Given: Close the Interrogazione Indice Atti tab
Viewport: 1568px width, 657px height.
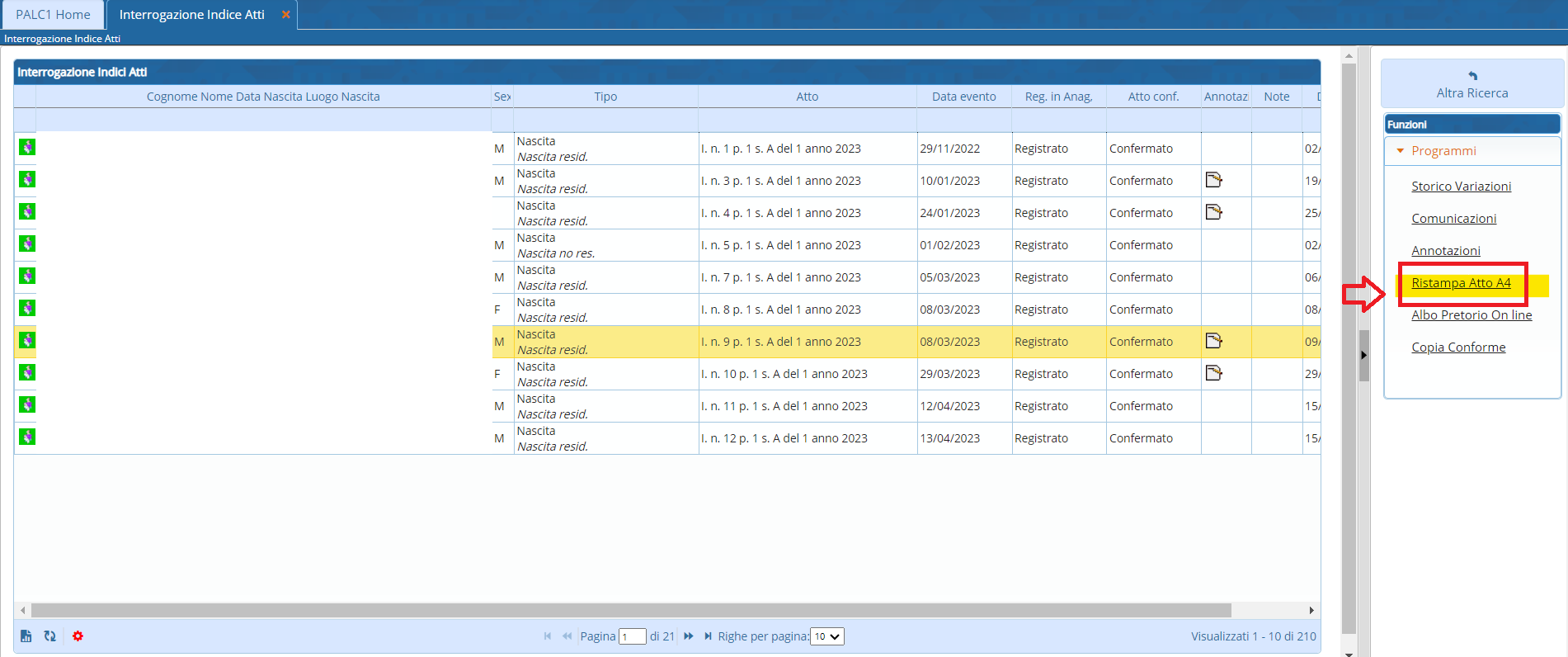Looking at the screenshot, I should 286,15.
